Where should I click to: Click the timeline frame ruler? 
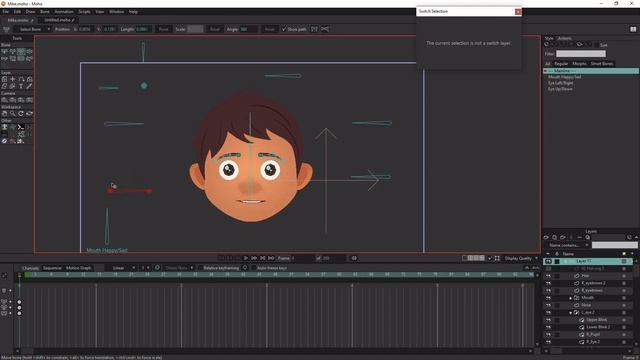coord(279,275)
